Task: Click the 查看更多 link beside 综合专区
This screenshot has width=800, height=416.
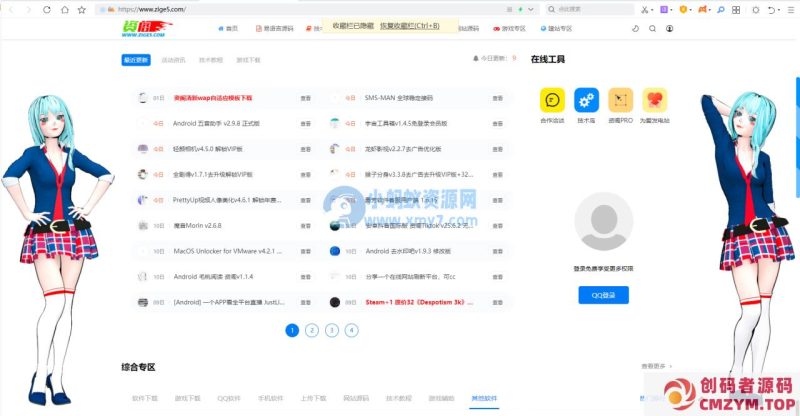Action: click(x=657, y=366)
